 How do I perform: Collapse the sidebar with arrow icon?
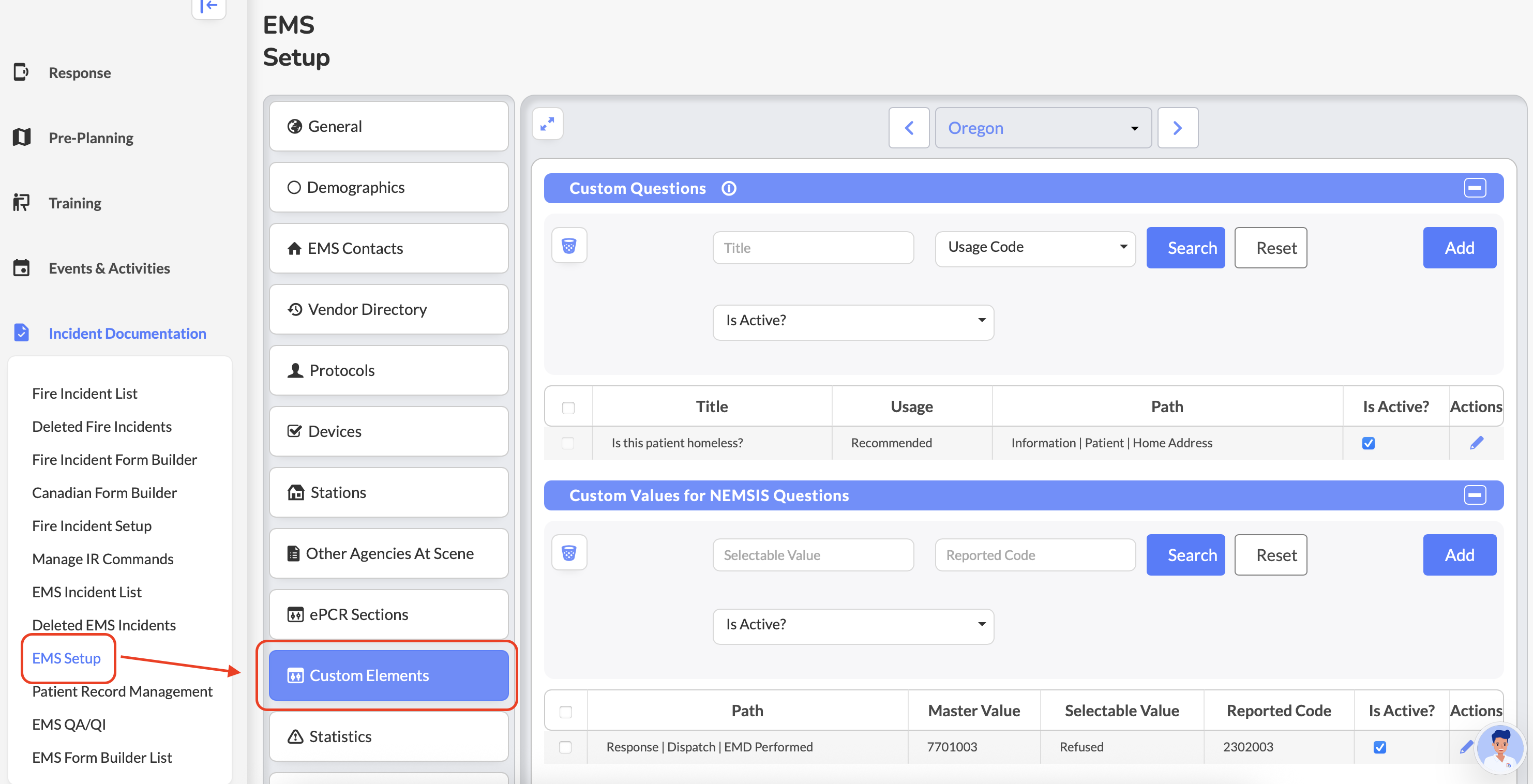(209, 7)
